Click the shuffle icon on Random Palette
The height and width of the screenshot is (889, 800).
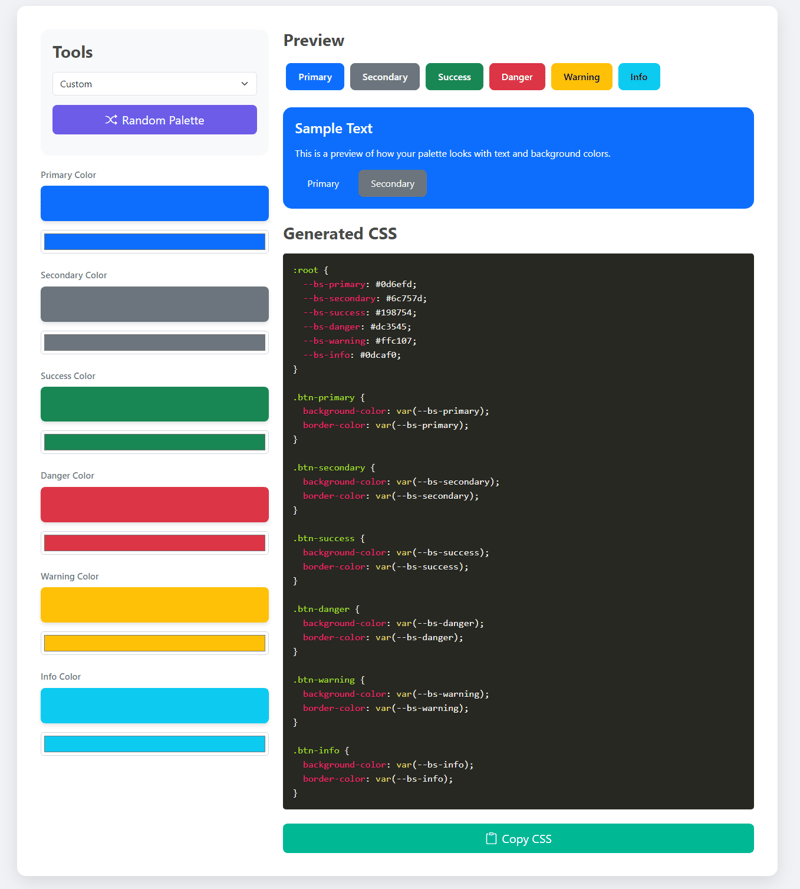point(112,119)
